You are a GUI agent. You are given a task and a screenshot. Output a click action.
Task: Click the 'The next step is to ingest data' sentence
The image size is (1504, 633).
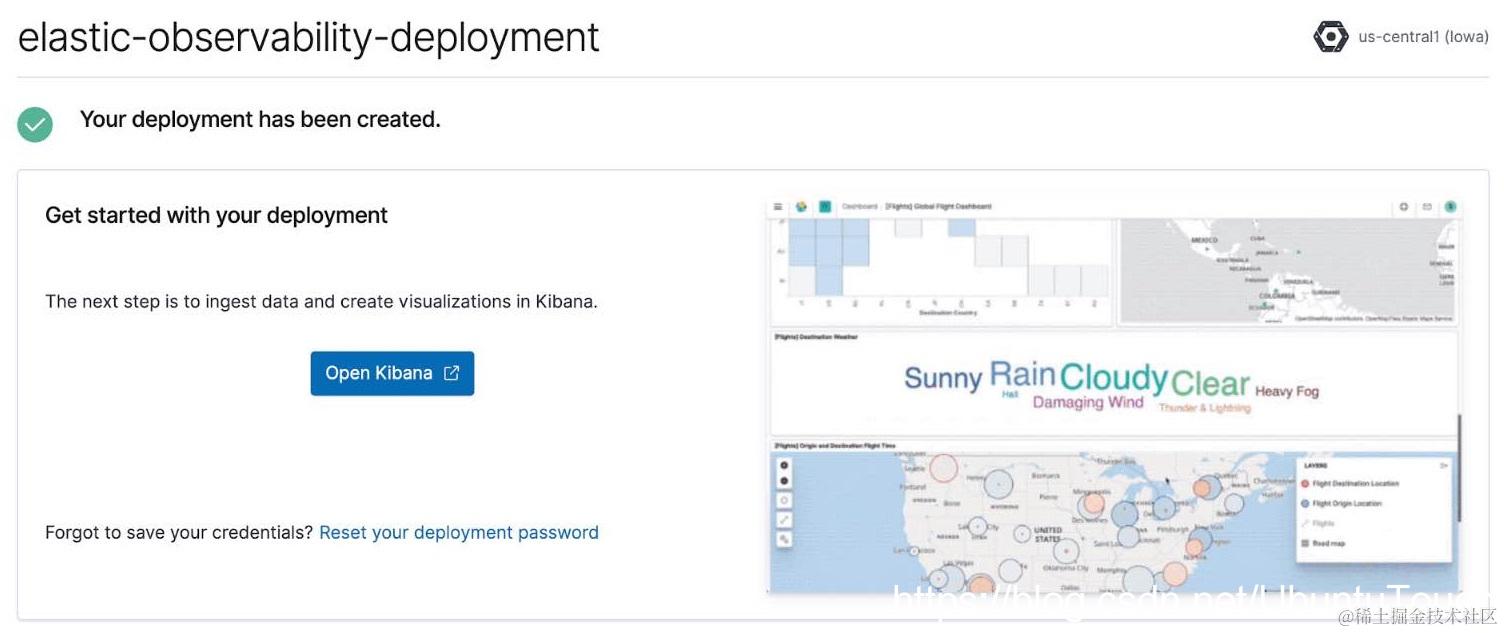[x=321, y=301]
